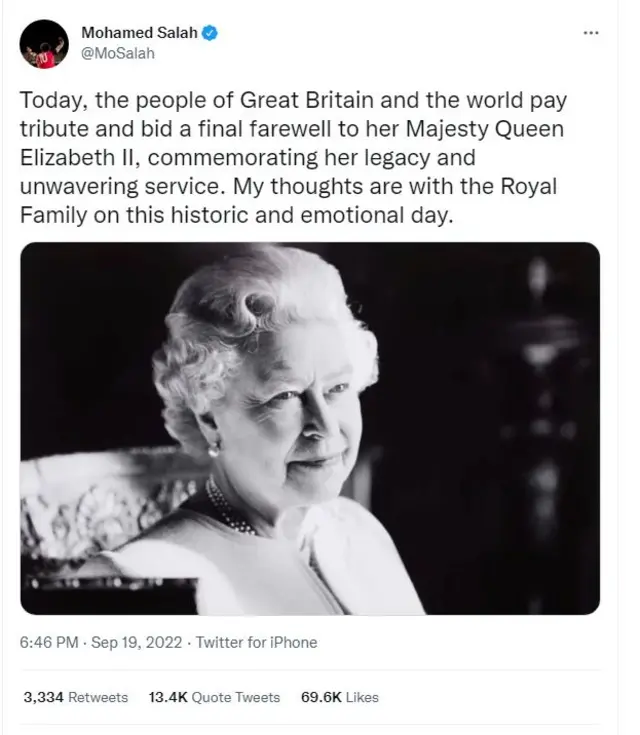
Task: Click the blue verified badge
Action: pyautogui.click(x=210, y=33)
